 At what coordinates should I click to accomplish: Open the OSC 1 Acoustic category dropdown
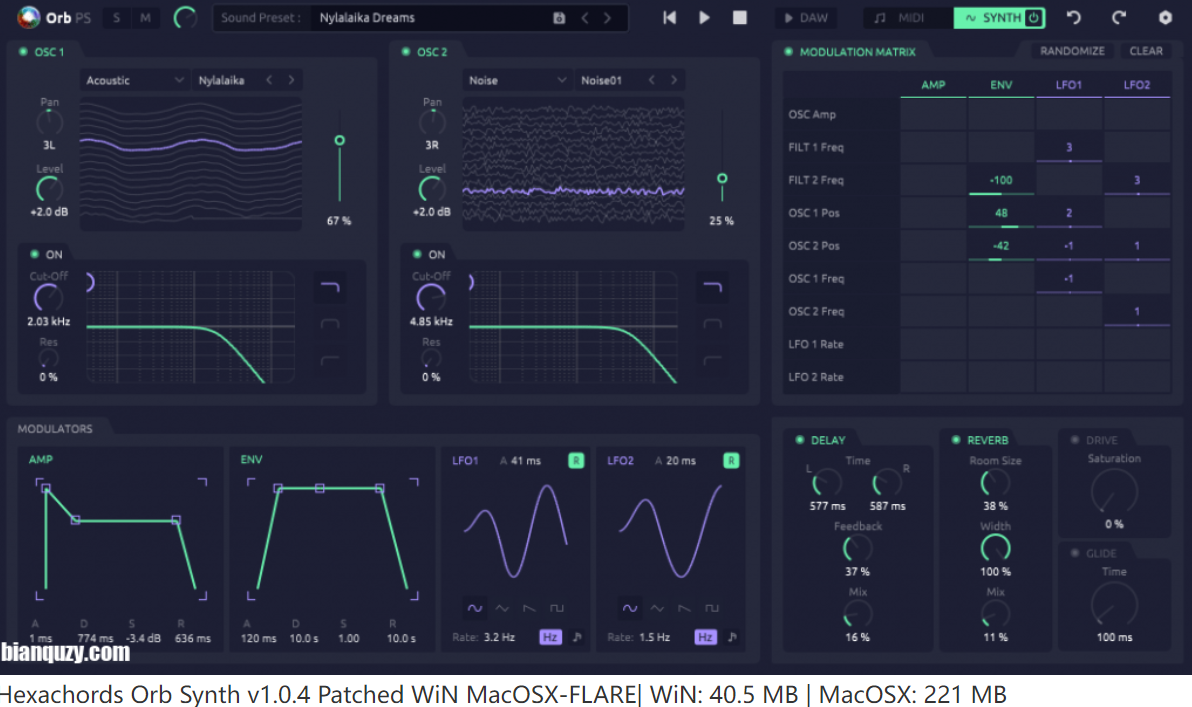[x=135, y=80]
